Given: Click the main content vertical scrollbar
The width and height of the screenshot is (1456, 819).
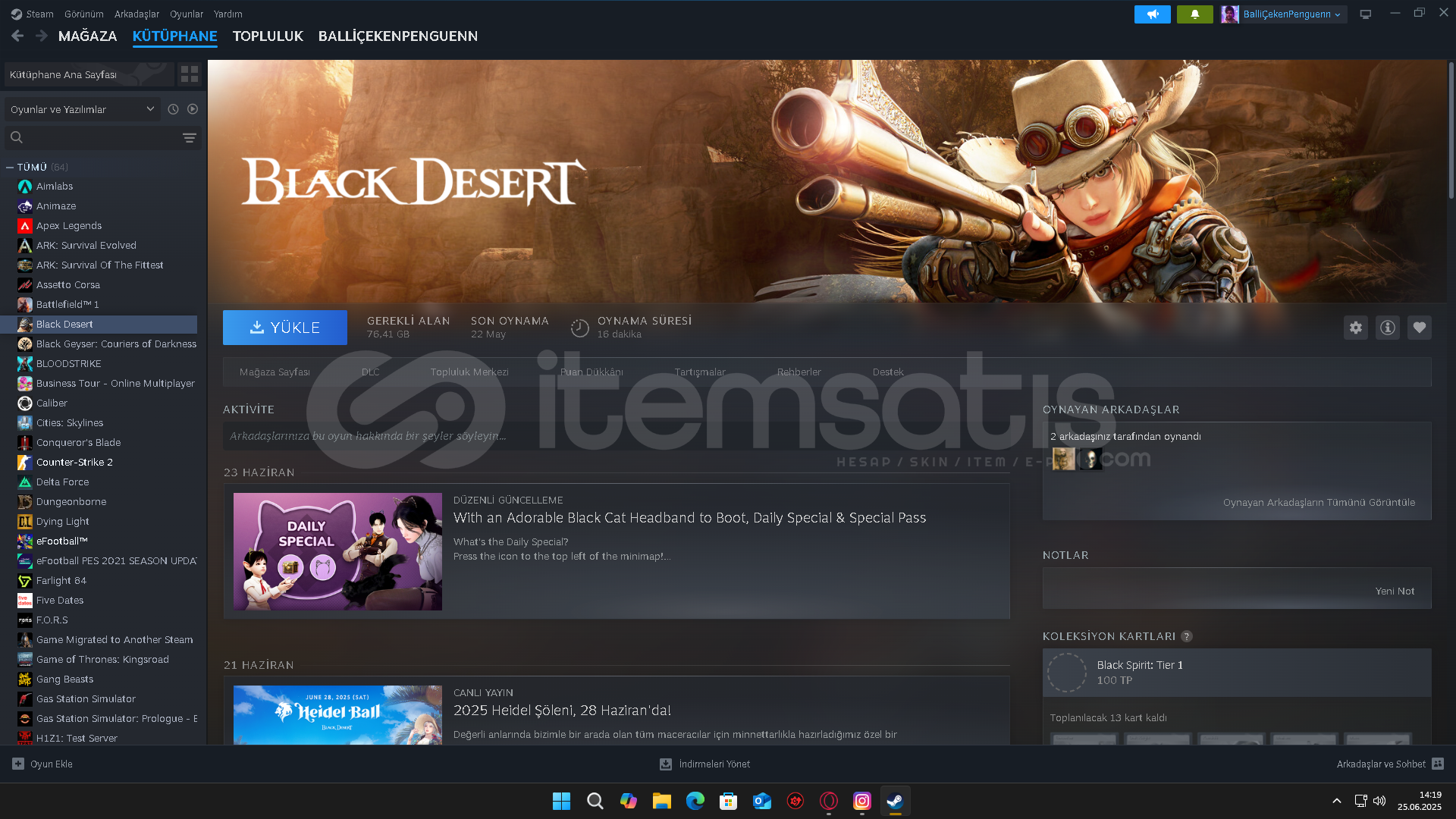Looking at the screenshot, I should click(x=1451, y=130).
